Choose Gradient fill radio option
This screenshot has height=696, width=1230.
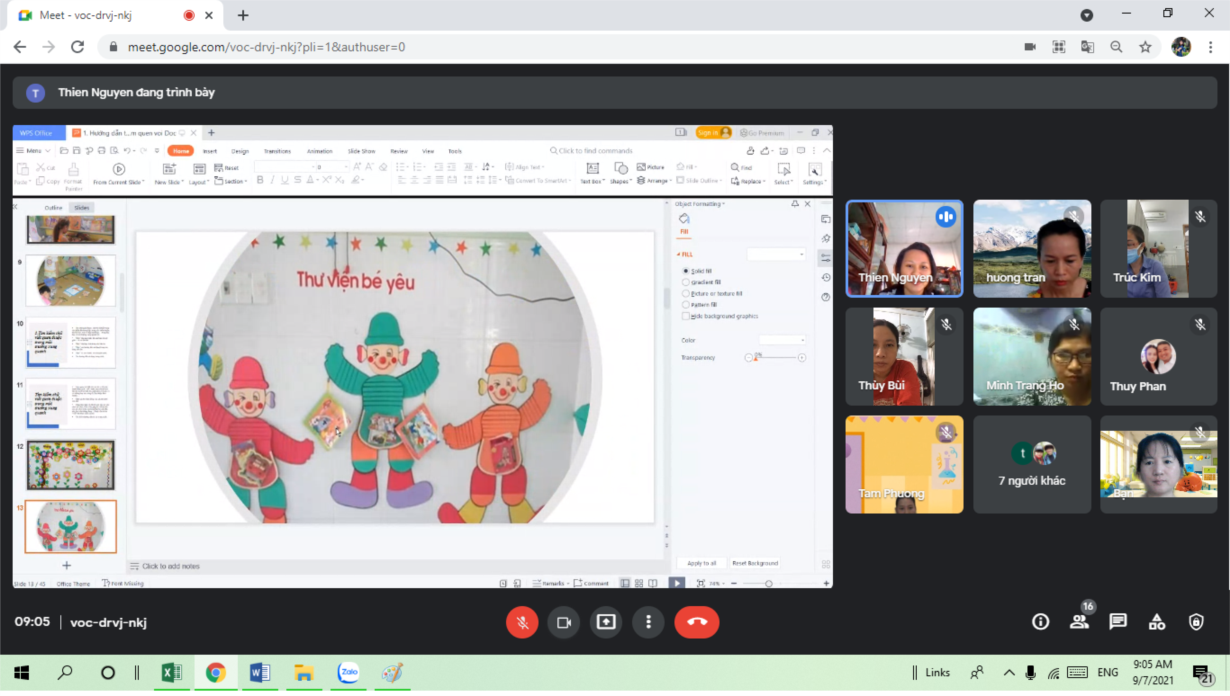click(x=686, y=282)
